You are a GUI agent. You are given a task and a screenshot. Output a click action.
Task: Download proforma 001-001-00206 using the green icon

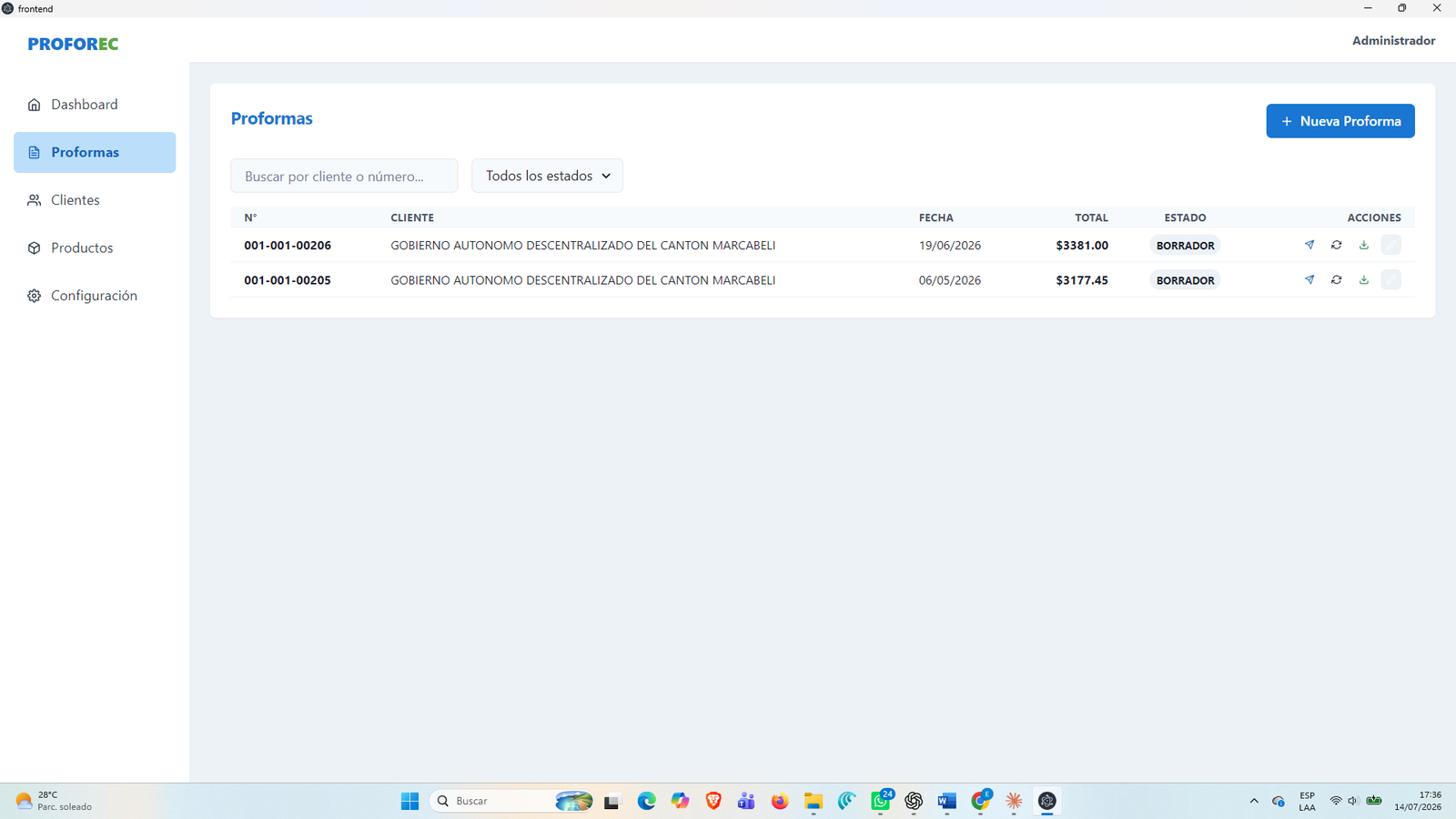click(x=1363, y=245)
